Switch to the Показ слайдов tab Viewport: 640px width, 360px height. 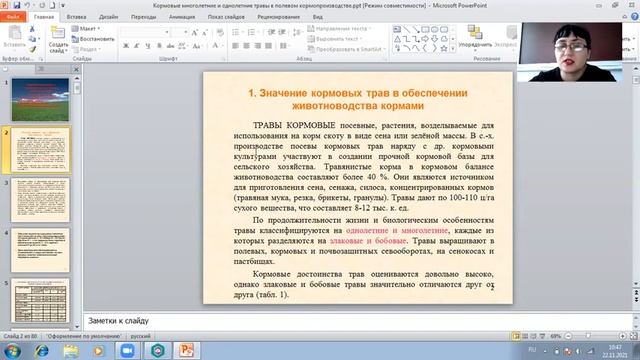(226, 17)
